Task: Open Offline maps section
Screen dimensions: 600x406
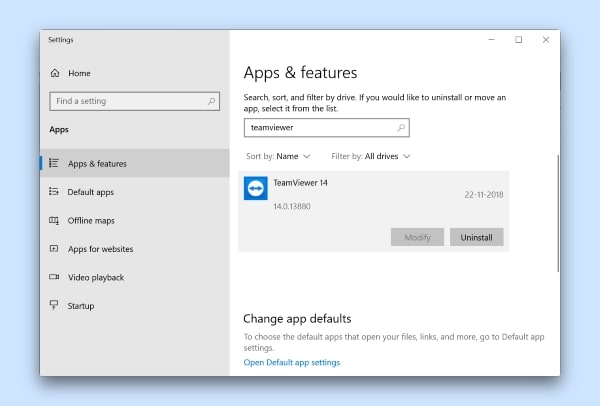Action: pos(135,220)
